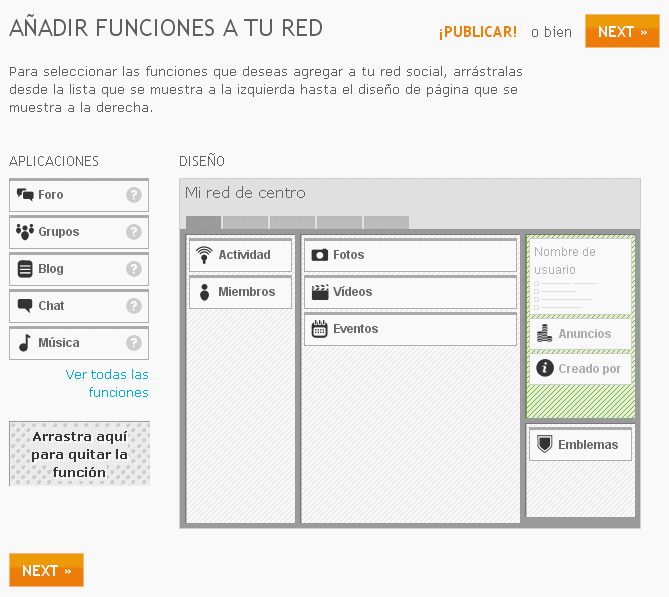Open Ver todas las funciones link
This screenshot has height=597, width=669.
(107, 383)
